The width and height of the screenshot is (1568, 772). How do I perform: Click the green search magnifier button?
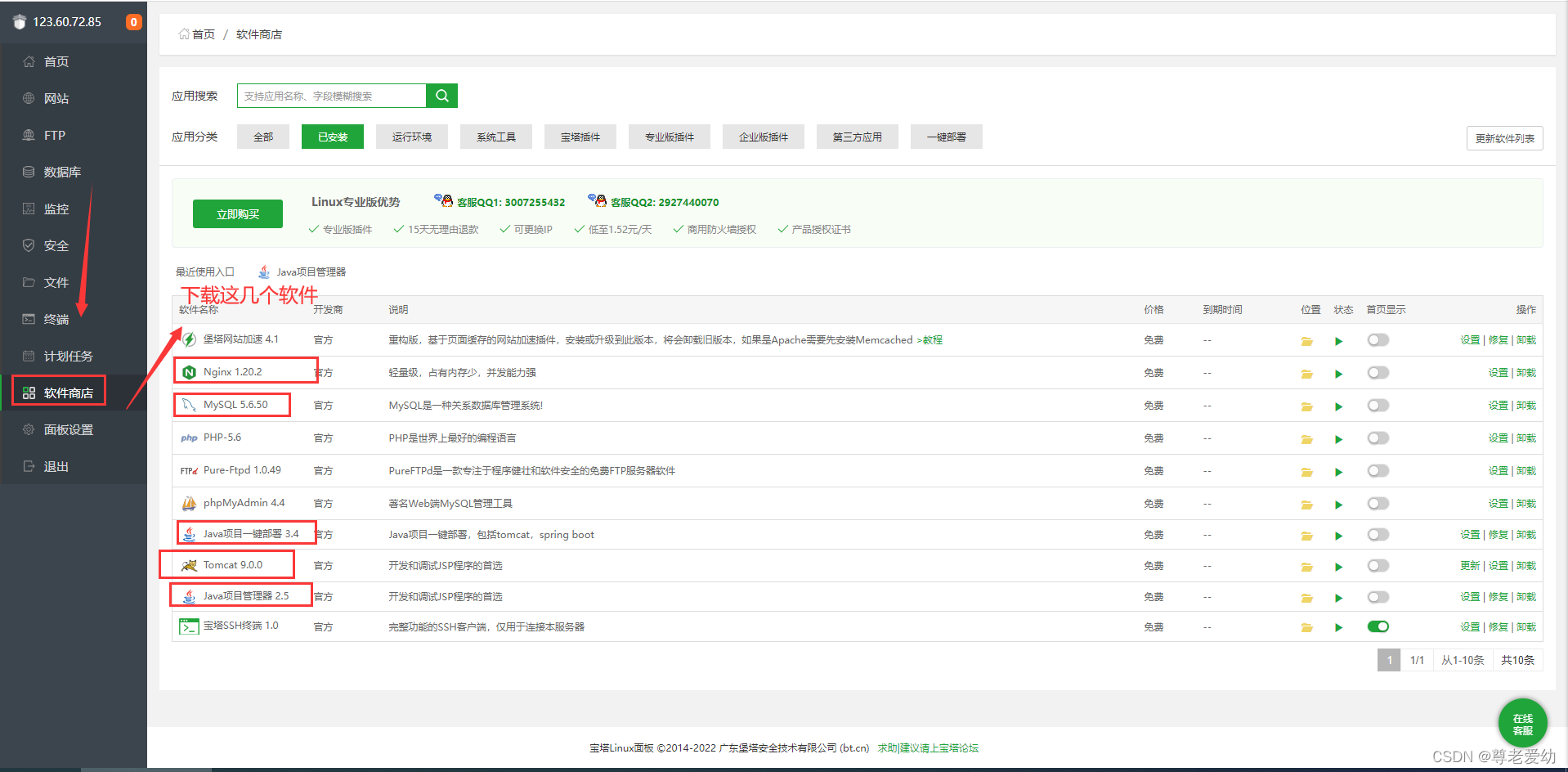coord(441,96)
